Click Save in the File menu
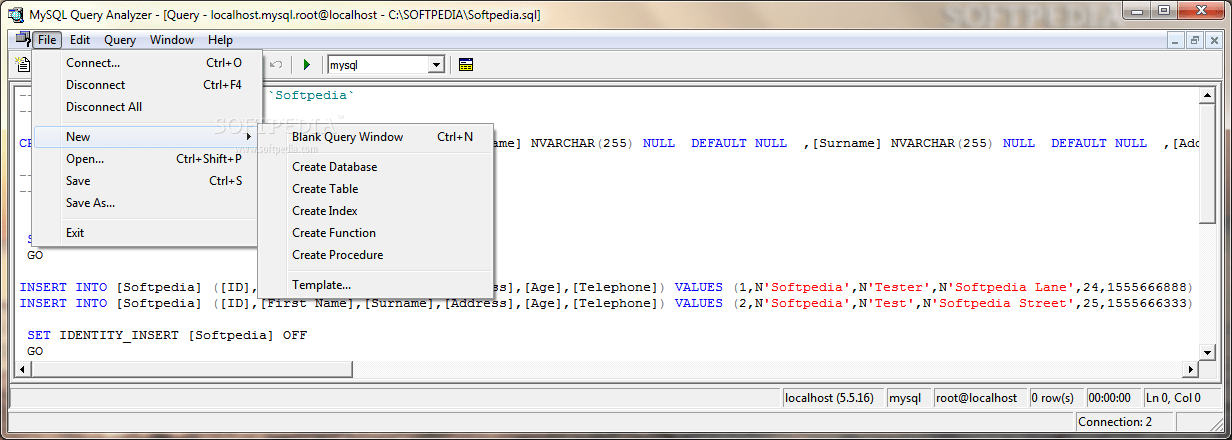The height and width of the screenshot is (440, 1232). (147, 181)
